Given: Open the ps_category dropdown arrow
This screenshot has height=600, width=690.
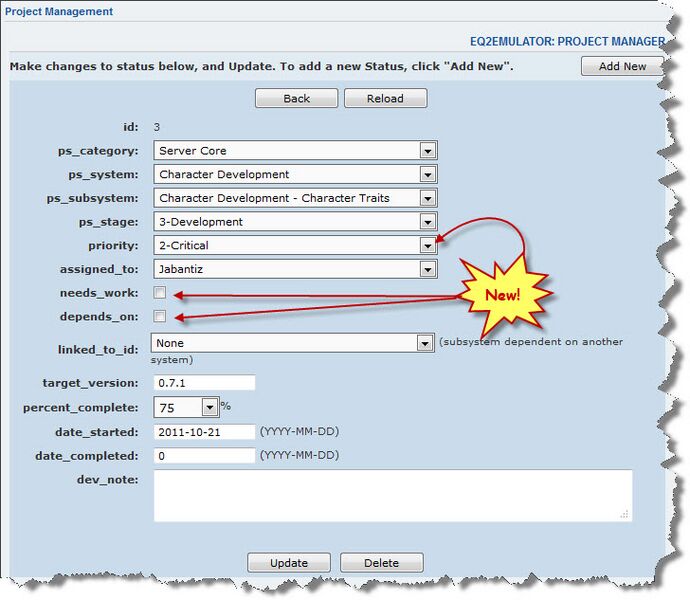Looking at the screenshot, I should coord(427,151).
